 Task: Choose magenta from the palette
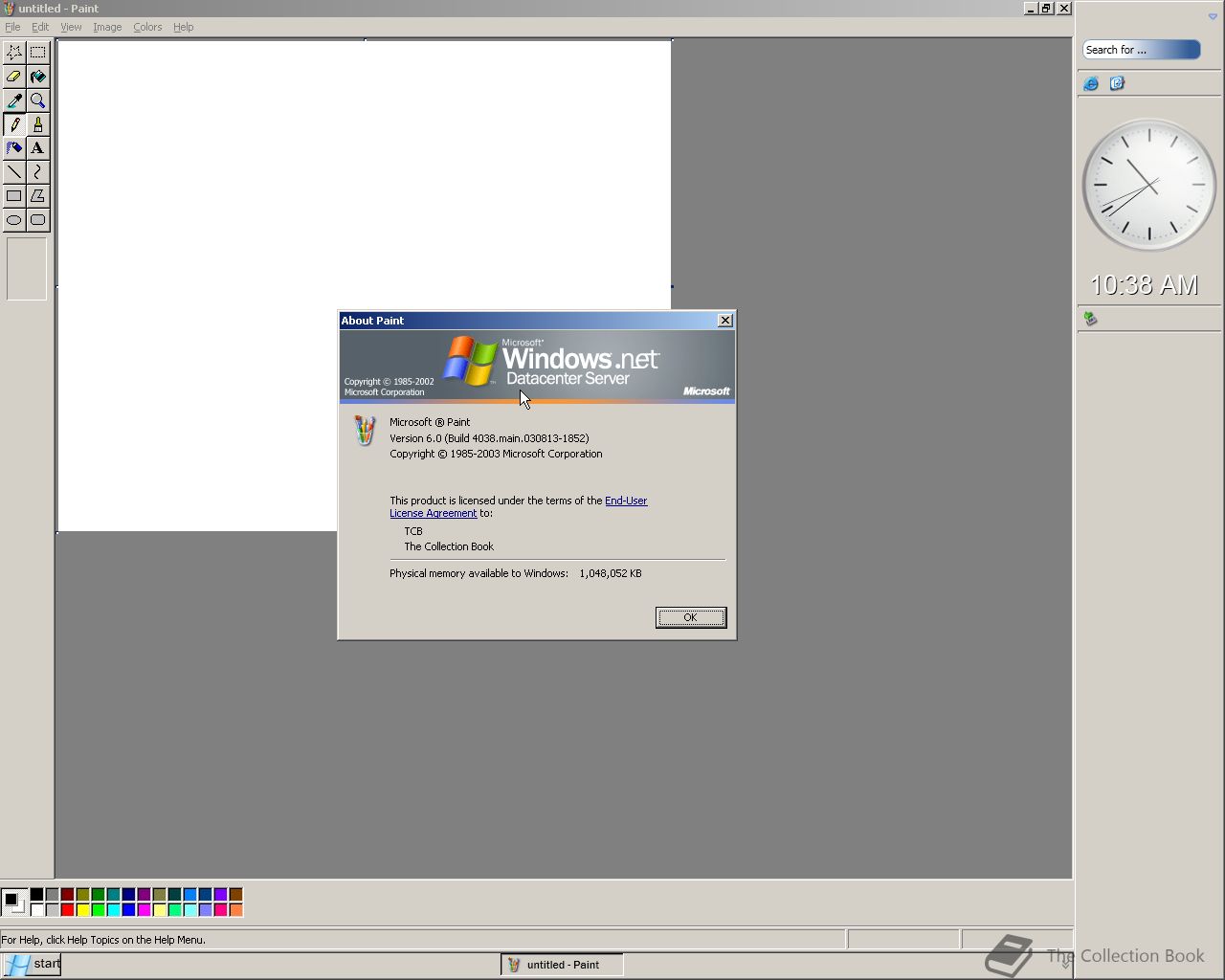point(144,909)
